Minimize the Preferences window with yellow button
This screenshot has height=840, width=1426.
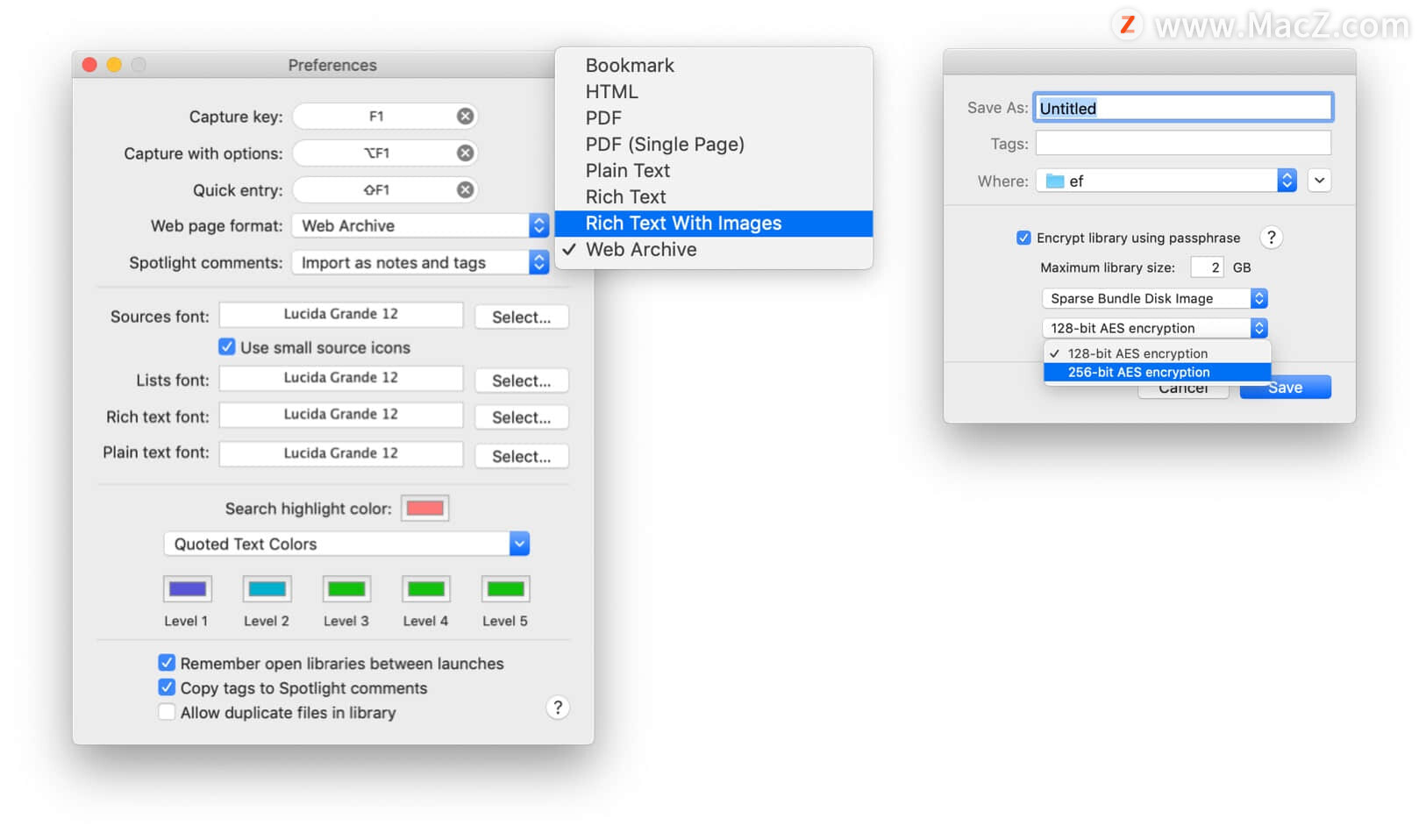[114, 65]
